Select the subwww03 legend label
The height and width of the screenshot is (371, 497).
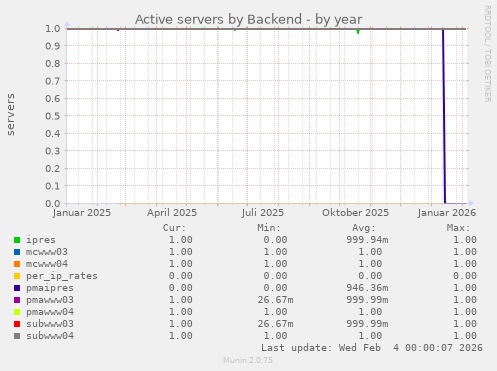pos(50,324)
